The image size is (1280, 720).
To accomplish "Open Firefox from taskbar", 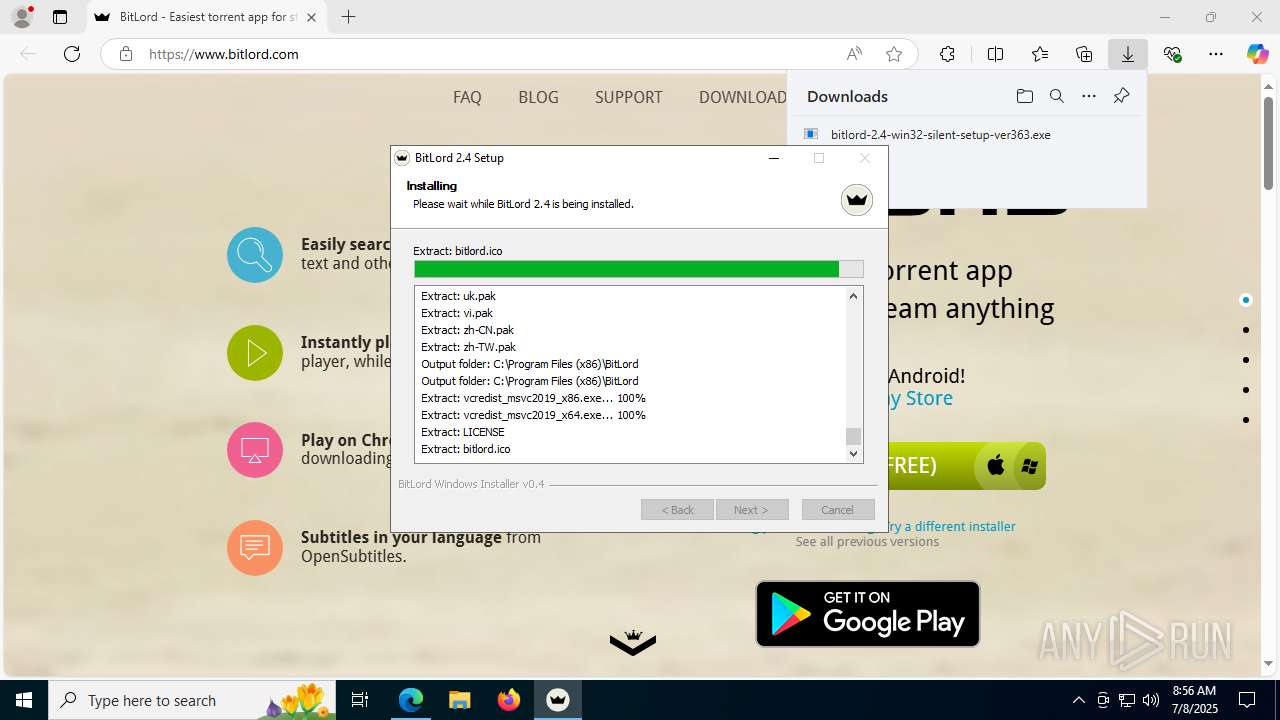I will (509, 700).
